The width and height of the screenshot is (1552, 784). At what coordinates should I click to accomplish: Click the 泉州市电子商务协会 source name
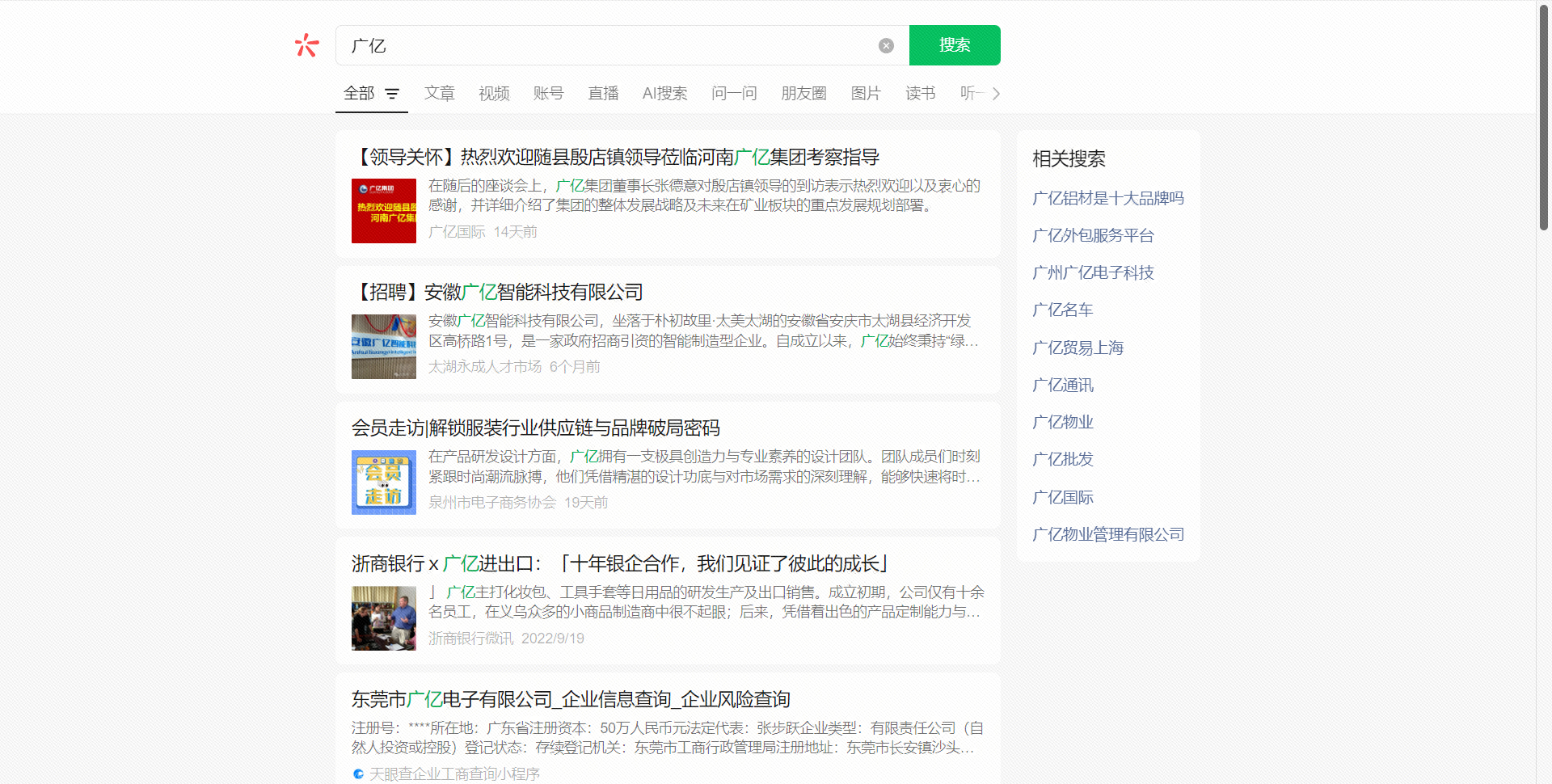(x=492, y=503)
